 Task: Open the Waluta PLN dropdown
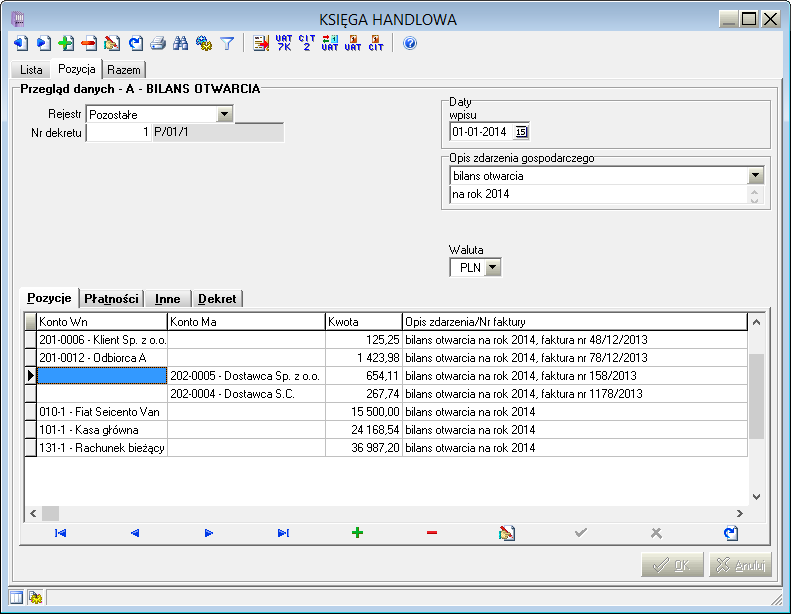point(493,267)
